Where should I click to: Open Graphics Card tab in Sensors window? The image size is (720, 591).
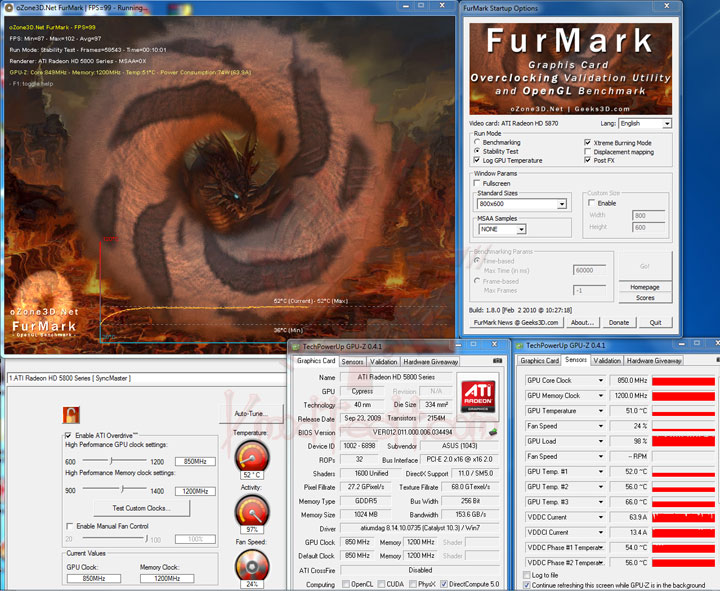click(539, 361)
